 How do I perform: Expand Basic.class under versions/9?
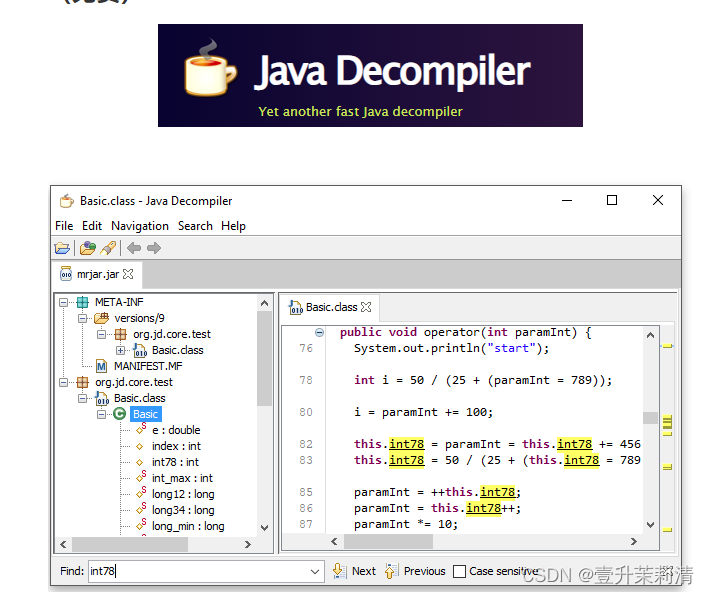(120, 350)
